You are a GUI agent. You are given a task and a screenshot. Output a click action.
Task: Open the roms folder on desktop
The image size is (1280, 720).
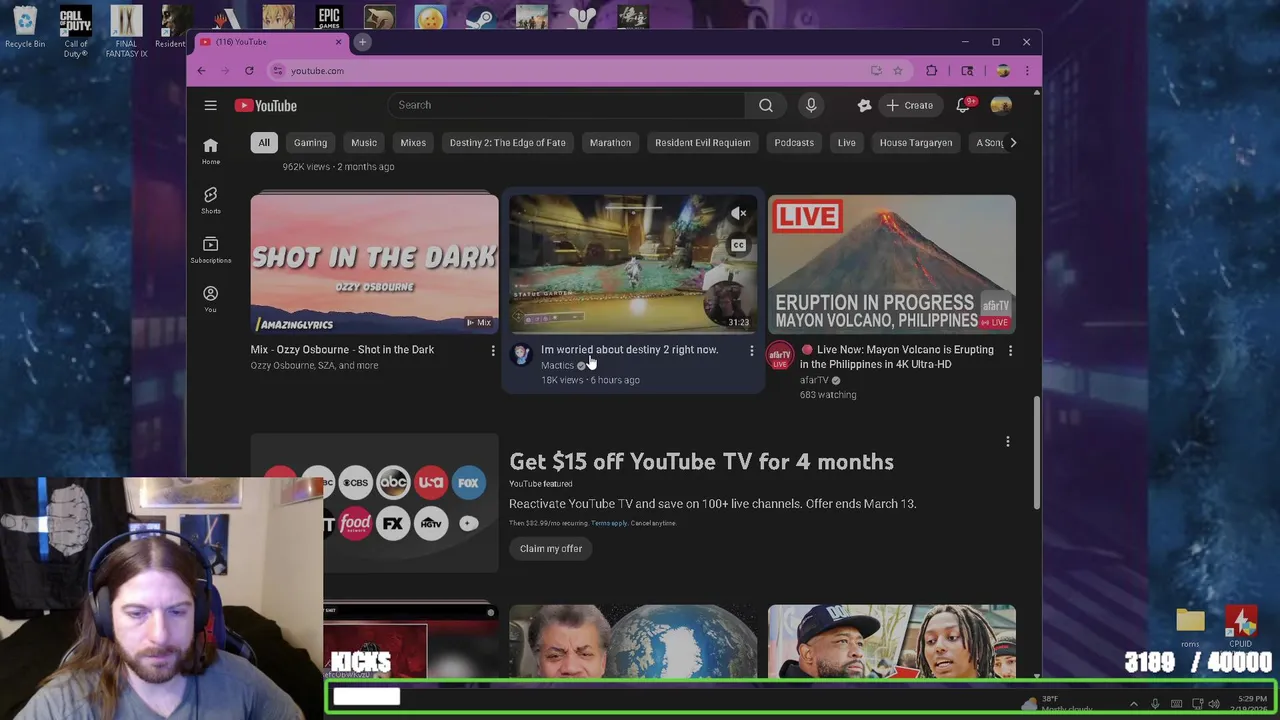(x=1190, y=628)
